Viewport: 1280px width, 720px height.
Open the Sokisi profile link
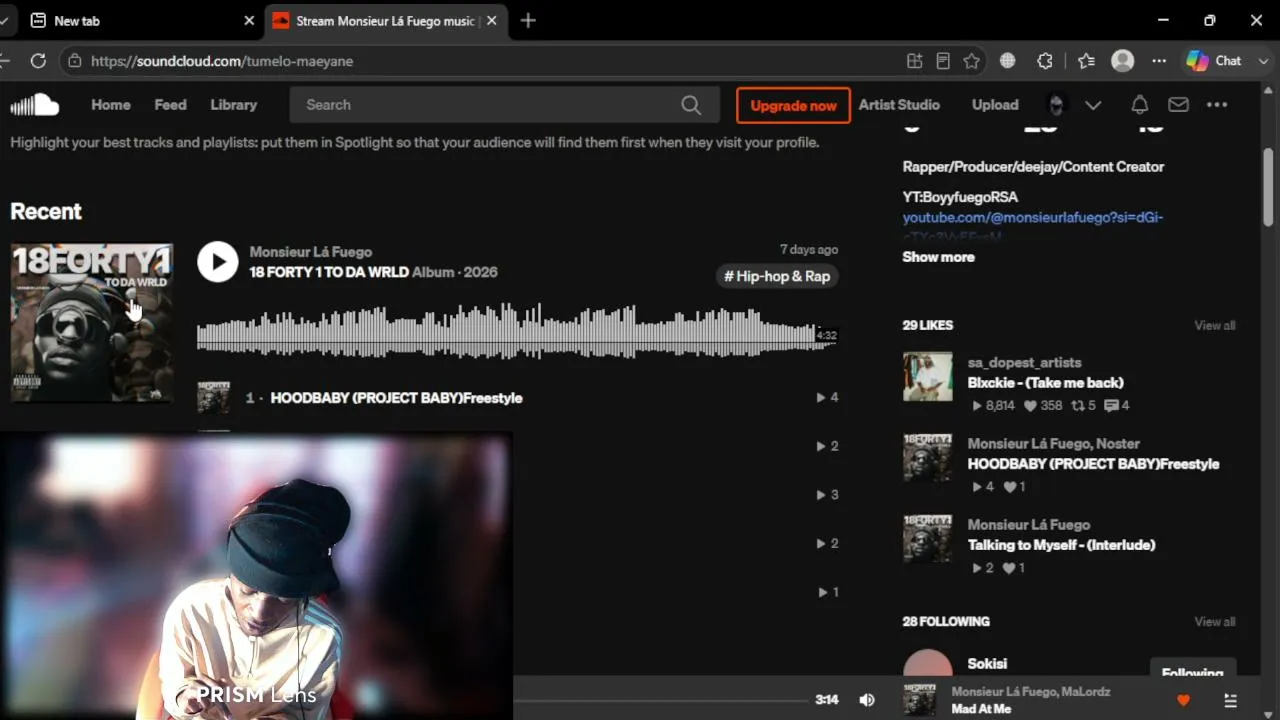pos(987,664)
